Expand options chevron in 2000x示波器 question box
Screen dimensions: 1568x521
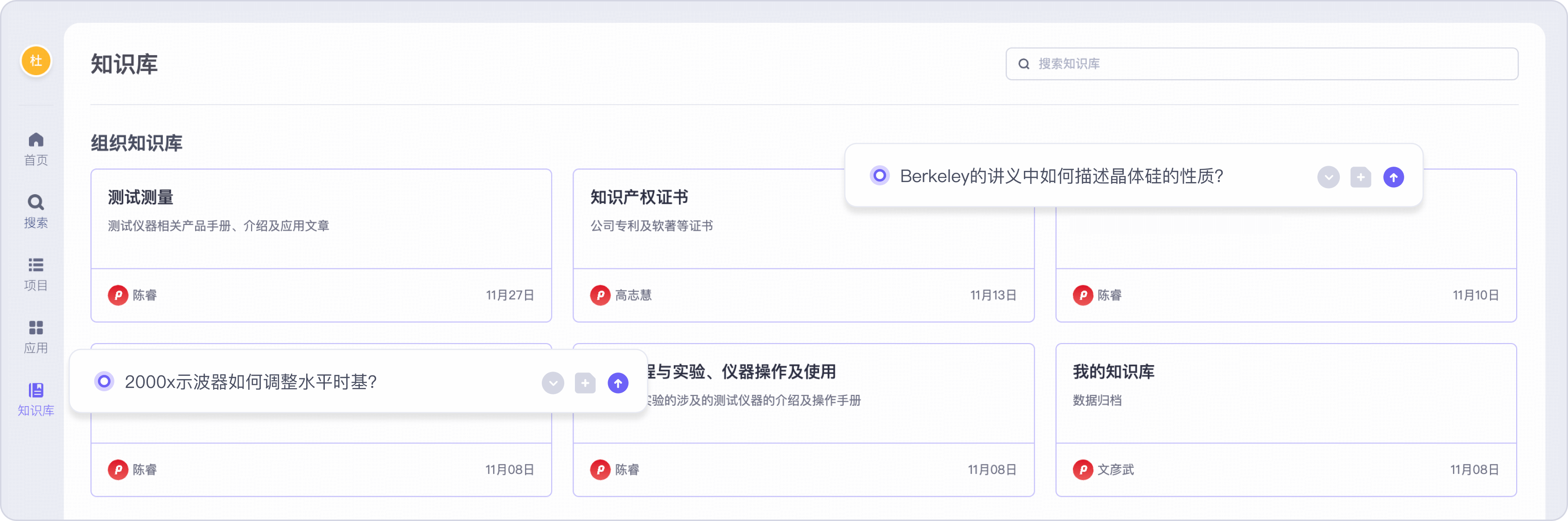click(x=553, y=383)
